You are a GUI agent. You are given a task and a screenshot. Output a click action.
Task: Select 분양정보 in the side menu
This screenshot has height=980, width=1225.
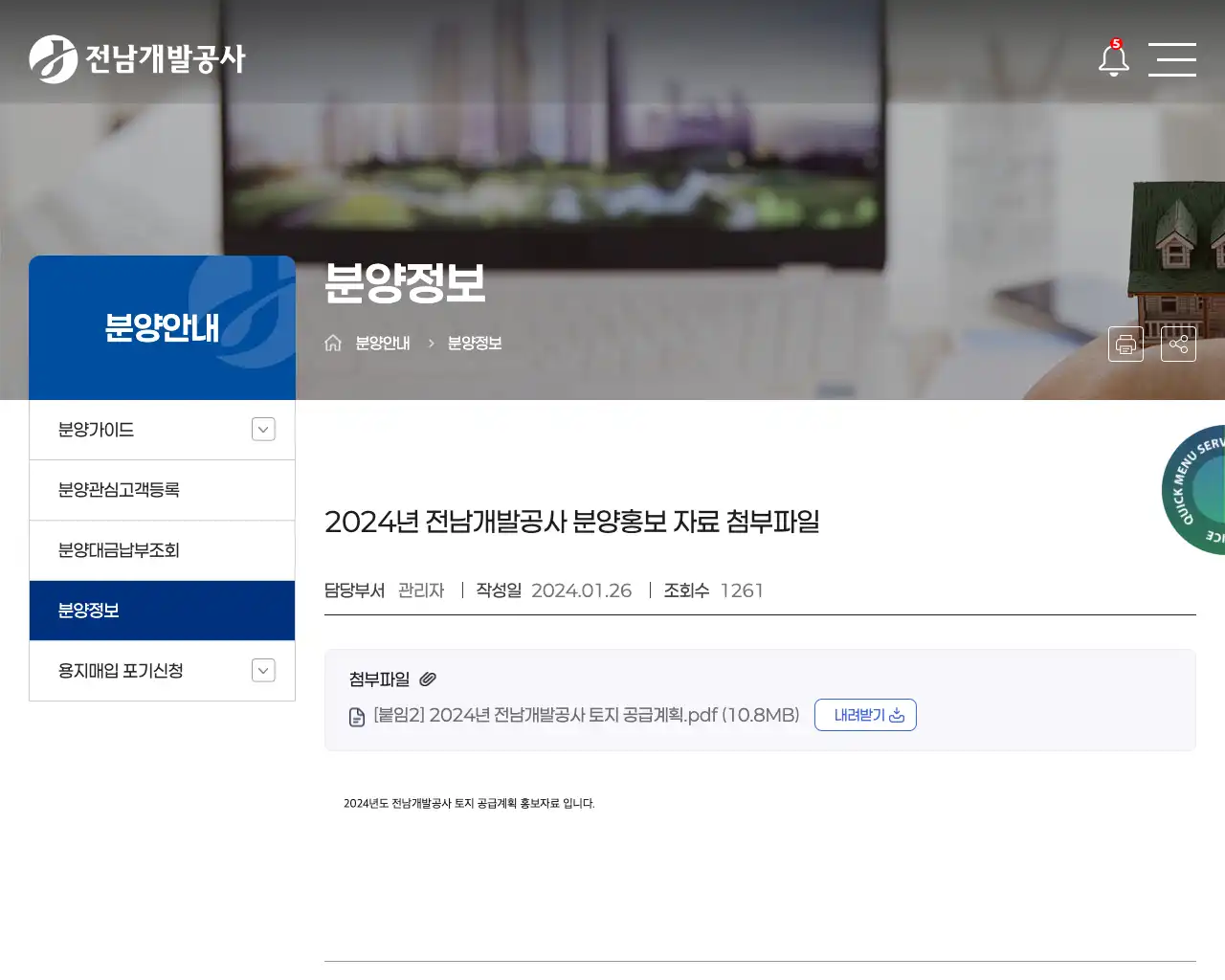tap(162, 611)
